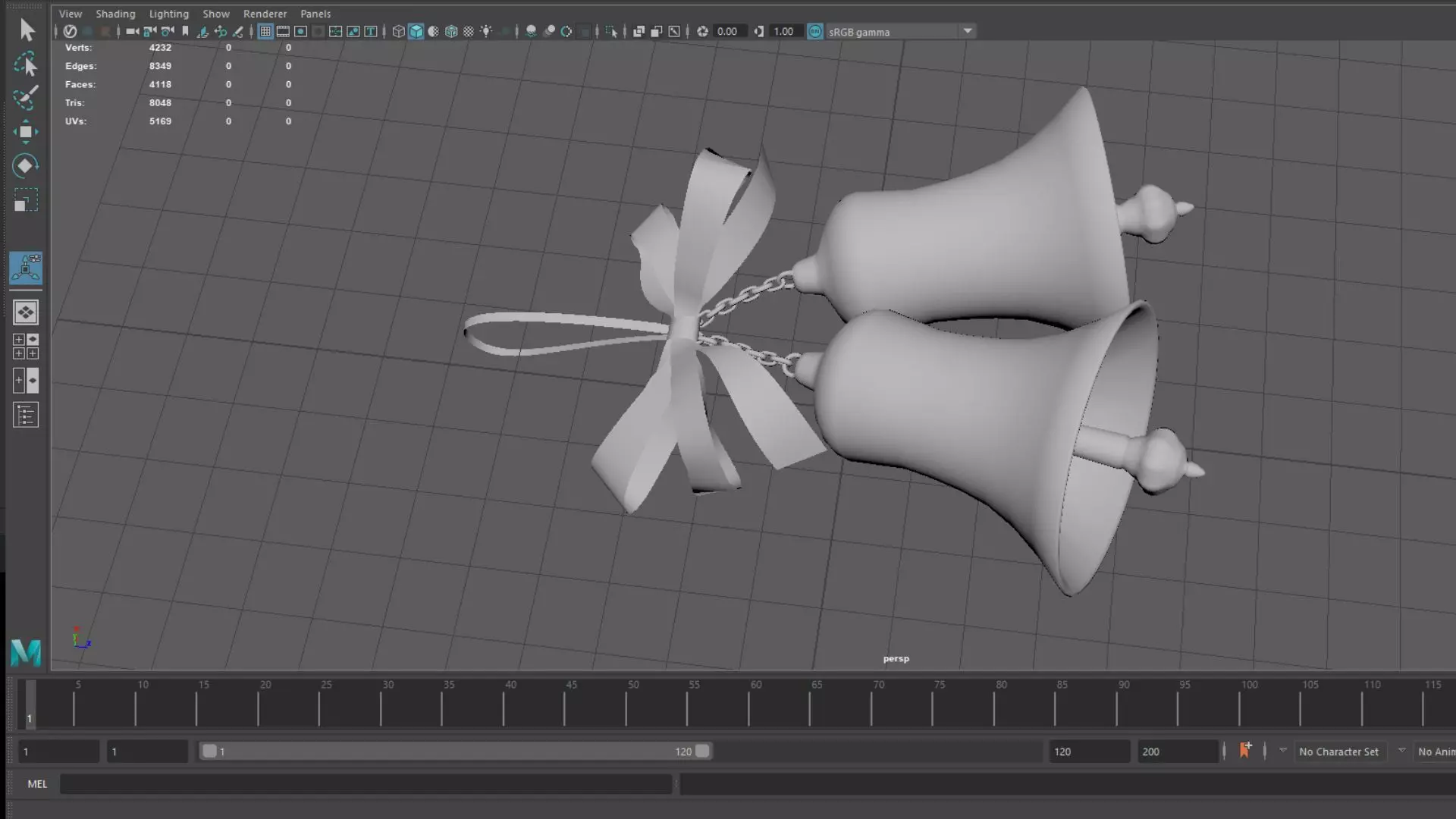Click the auto keyframe toggle button
Image resolution: width=1456 pixels, height=819 pixels.
[1245, 751]
